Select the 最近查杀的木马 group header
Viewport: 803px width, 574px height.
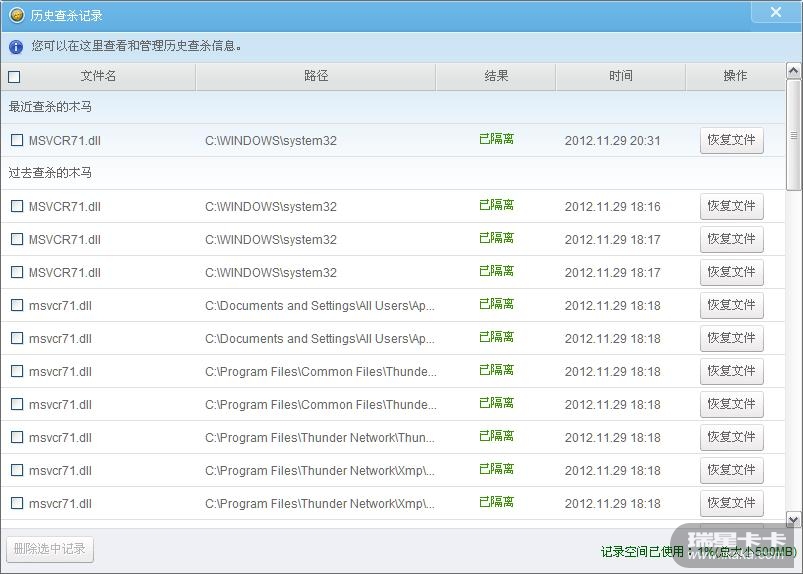pos(50,107)
